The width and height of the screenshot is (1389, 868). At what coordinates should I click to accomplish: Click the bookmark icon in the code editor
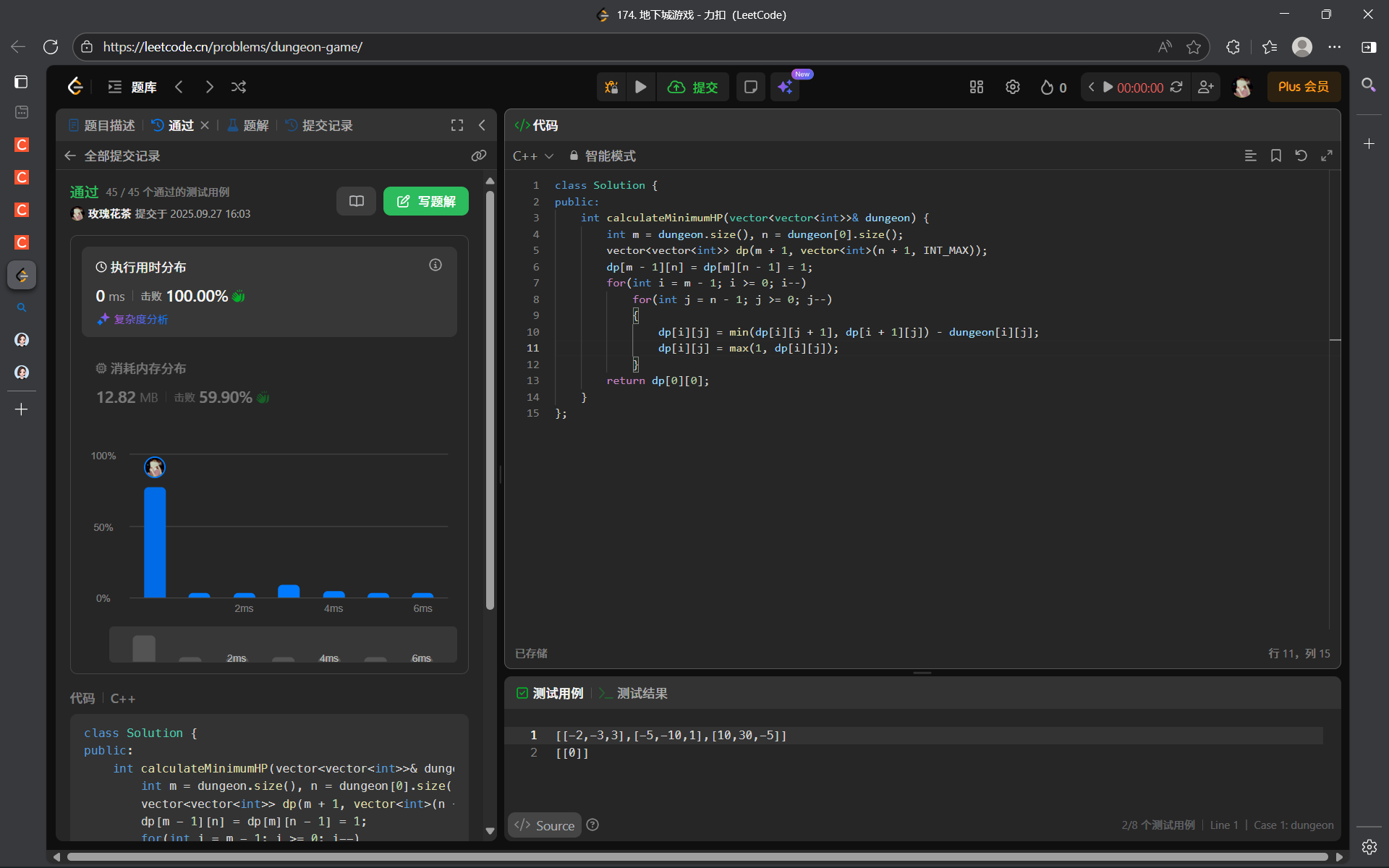coord(1275,156)
